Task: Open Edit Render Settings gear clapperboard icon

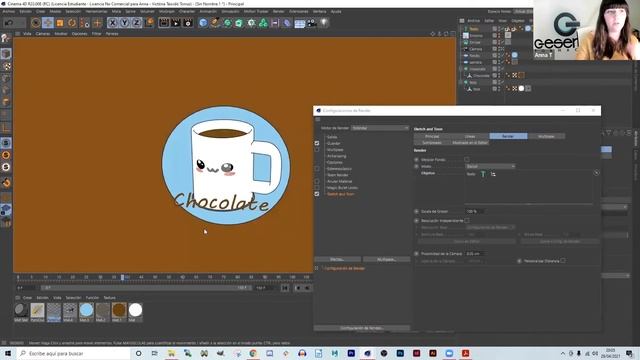Action: tap(188, 23)
